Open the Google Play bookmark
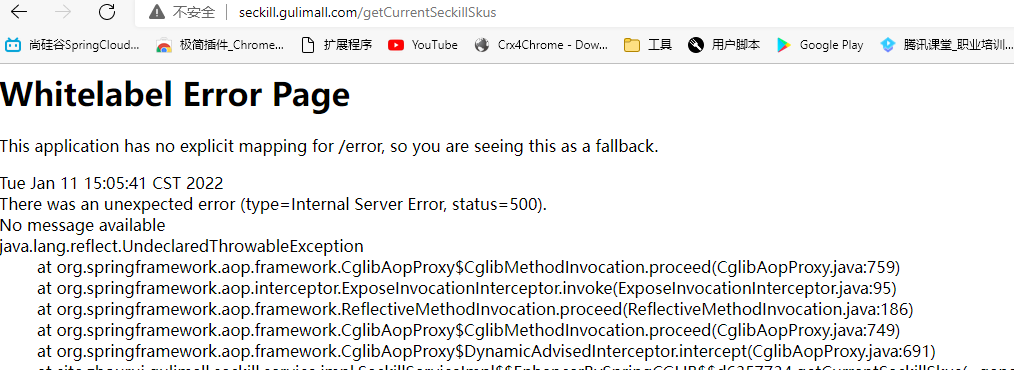 tap(820, 45)
